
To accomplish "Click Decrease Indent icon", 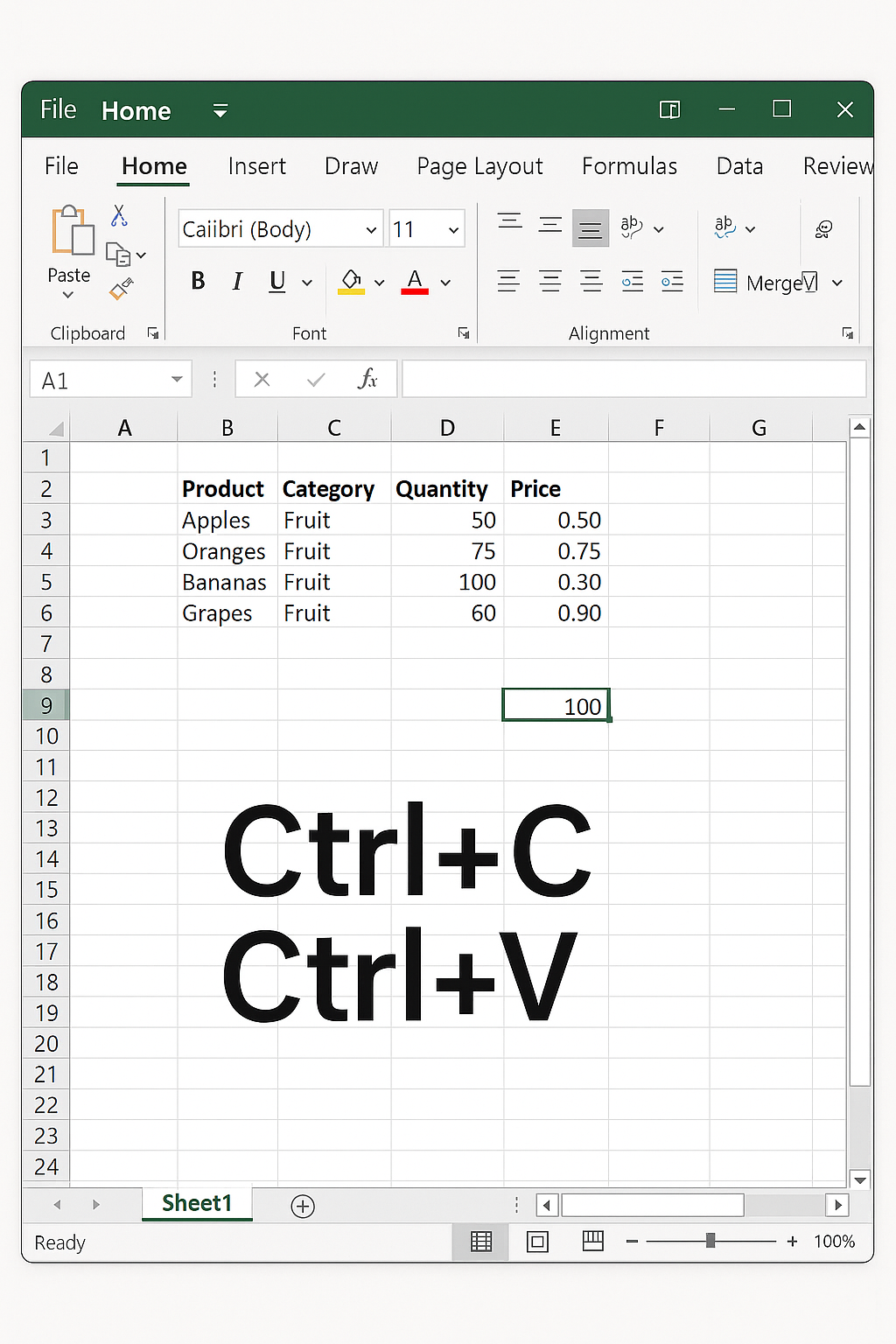I will tap(632, 282).
